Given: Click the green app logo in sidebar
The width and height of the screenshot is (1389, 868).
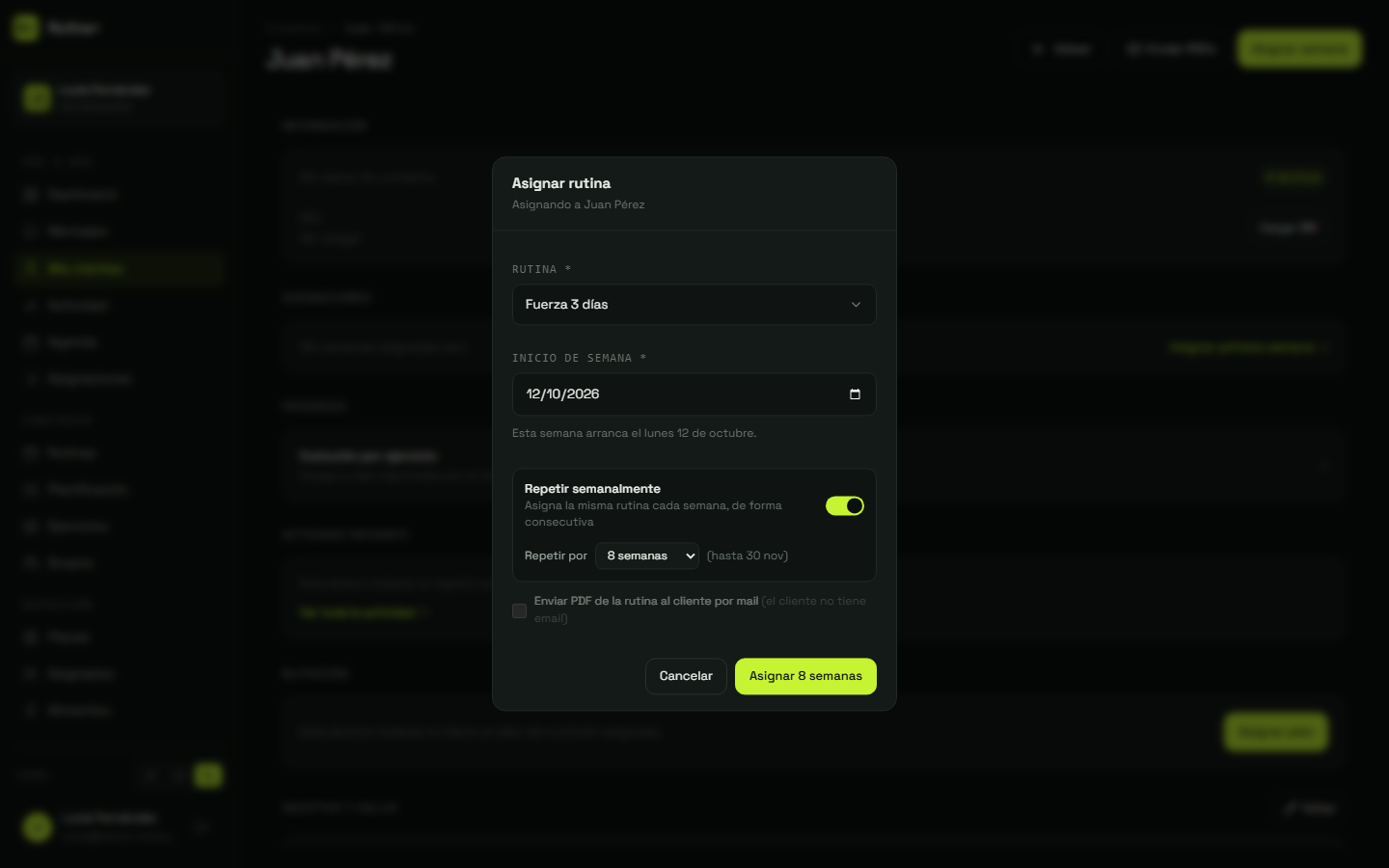Looking at the screenshot, I should click(26, 28).
